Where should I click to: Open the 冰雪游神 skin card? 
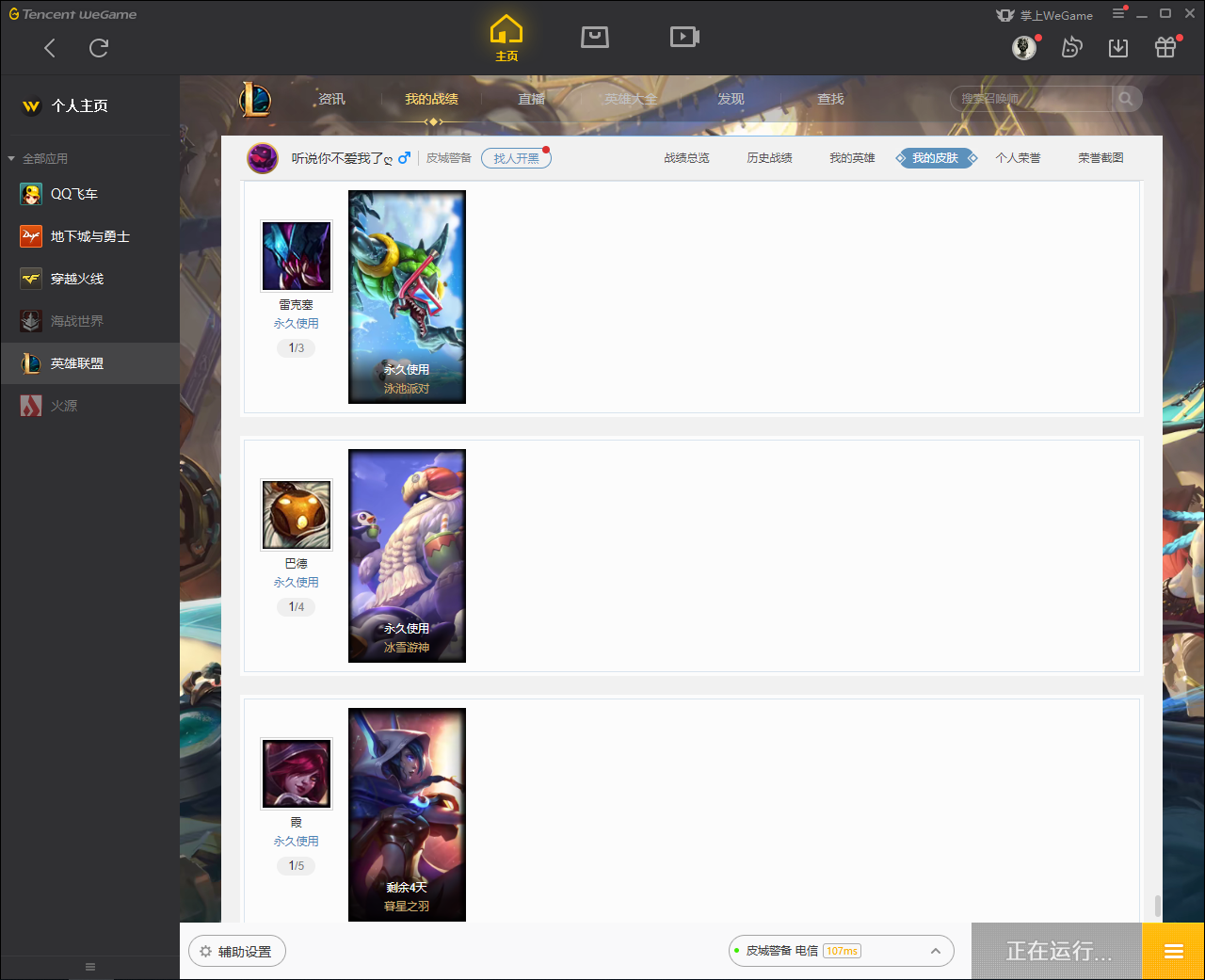(407, 556)
